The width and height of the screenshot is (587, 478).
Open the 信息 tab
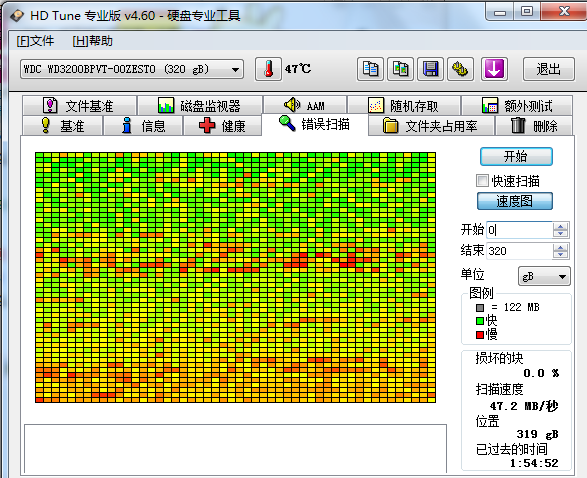tap(143, 126)
